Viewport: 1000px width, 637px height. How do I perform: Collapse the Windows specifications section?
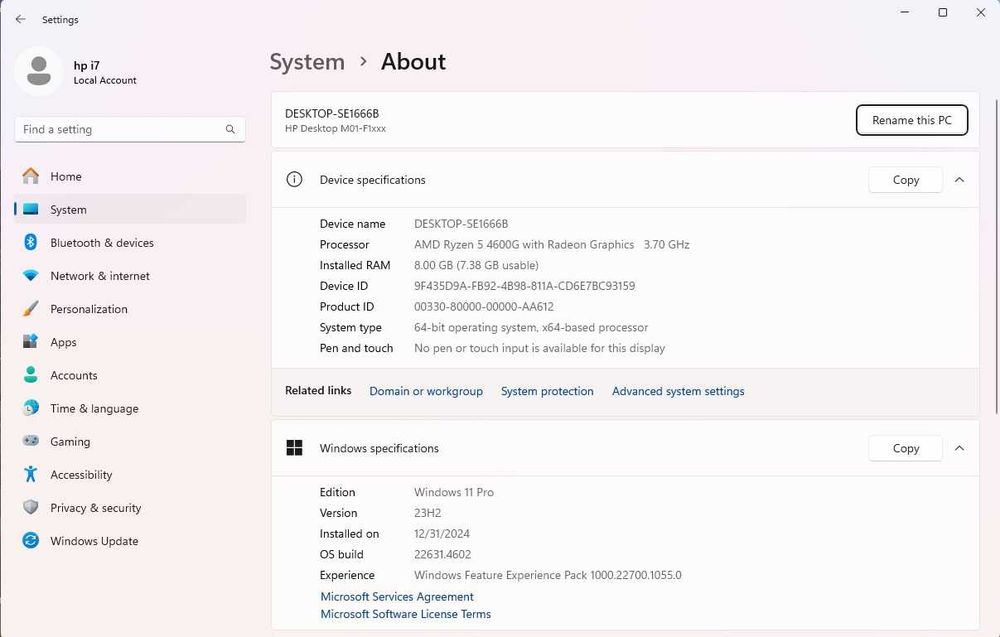959,448
